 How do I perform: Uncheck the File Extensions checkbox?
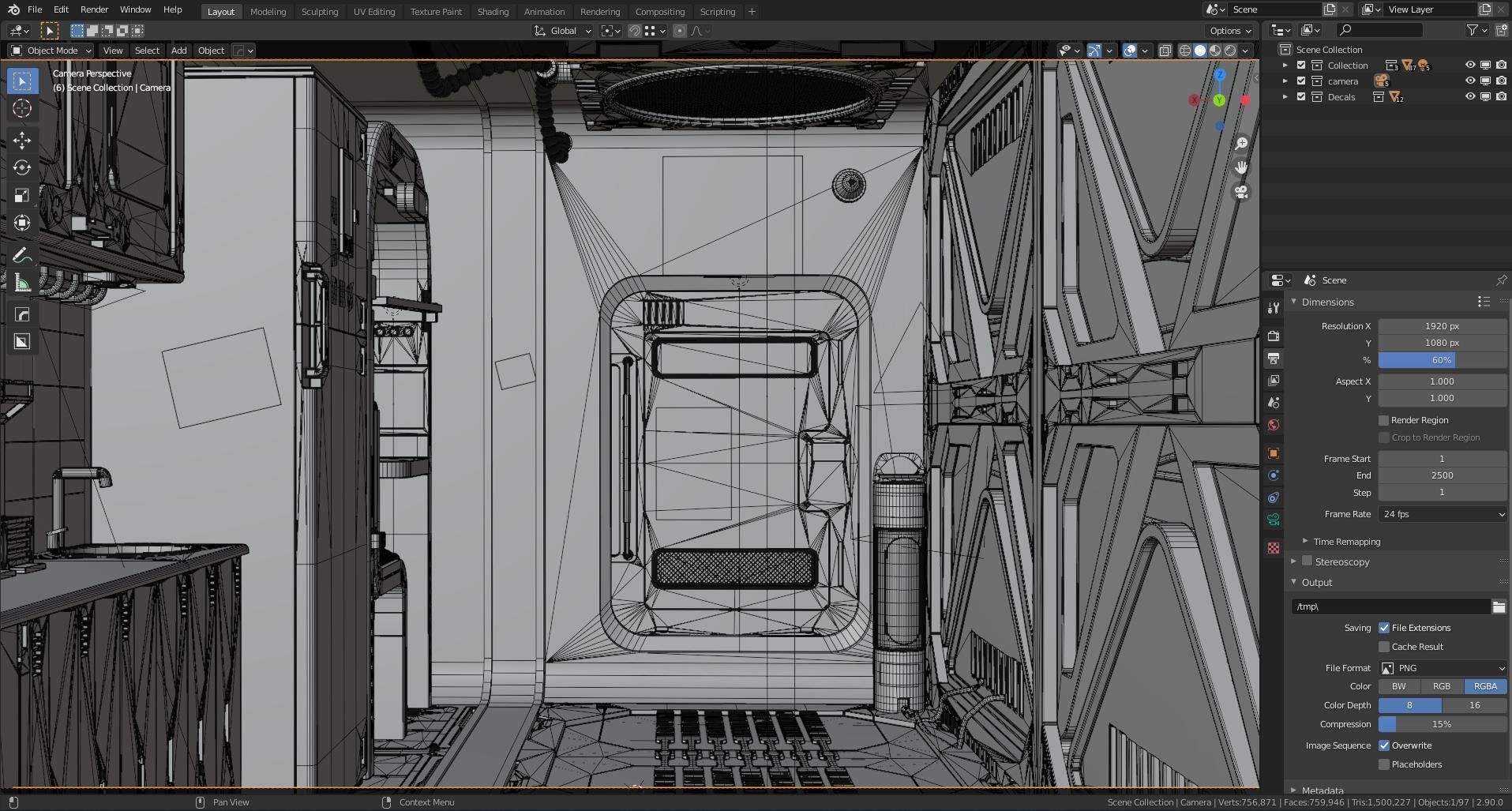(1383, 628)
